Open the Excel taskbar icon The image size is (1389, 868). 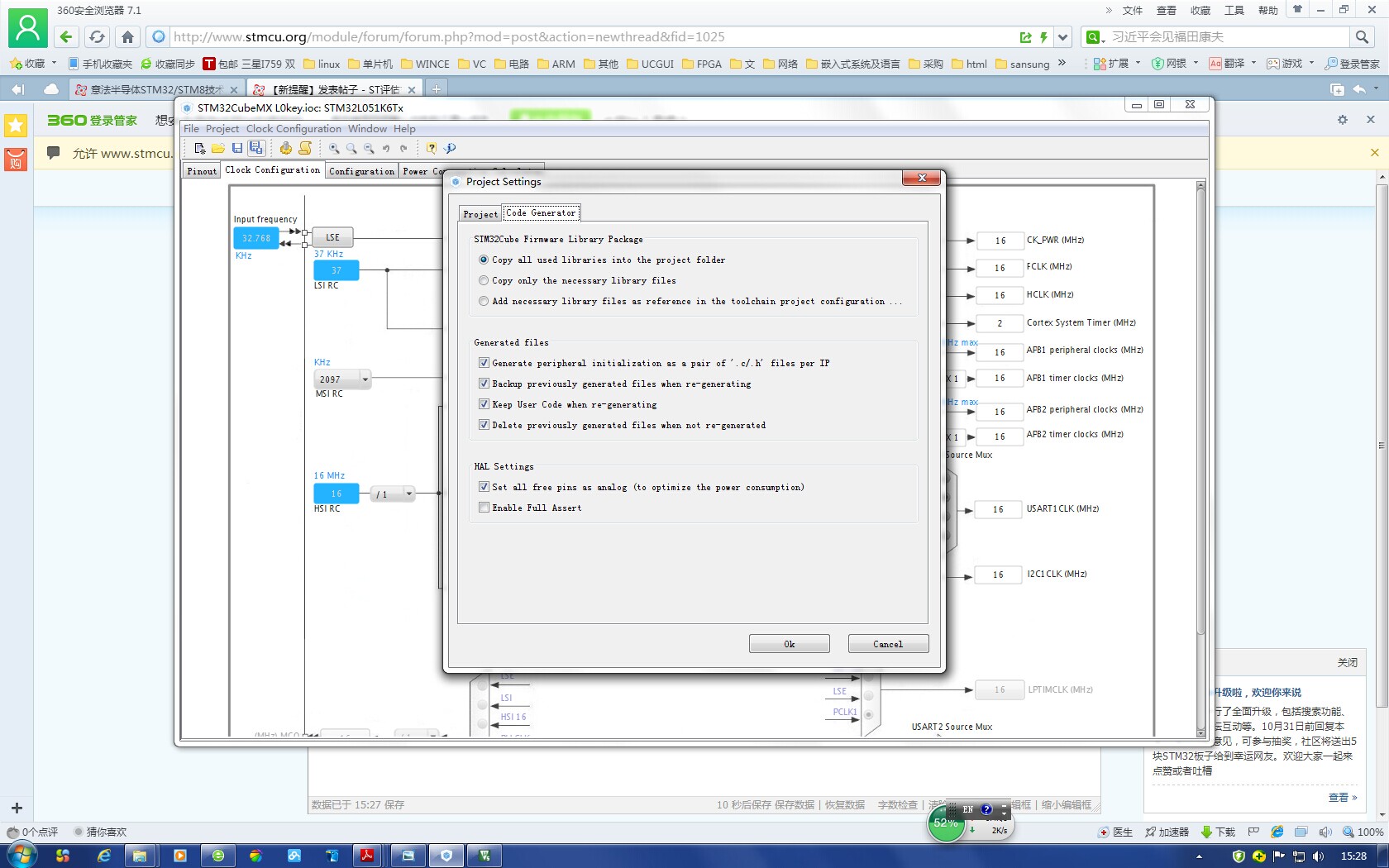tap(484, 856)
